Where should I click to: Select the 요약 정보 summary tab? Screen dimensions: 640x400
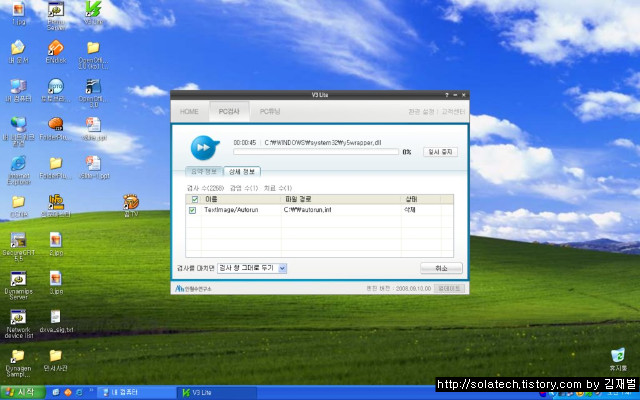(x=204, y=171)
